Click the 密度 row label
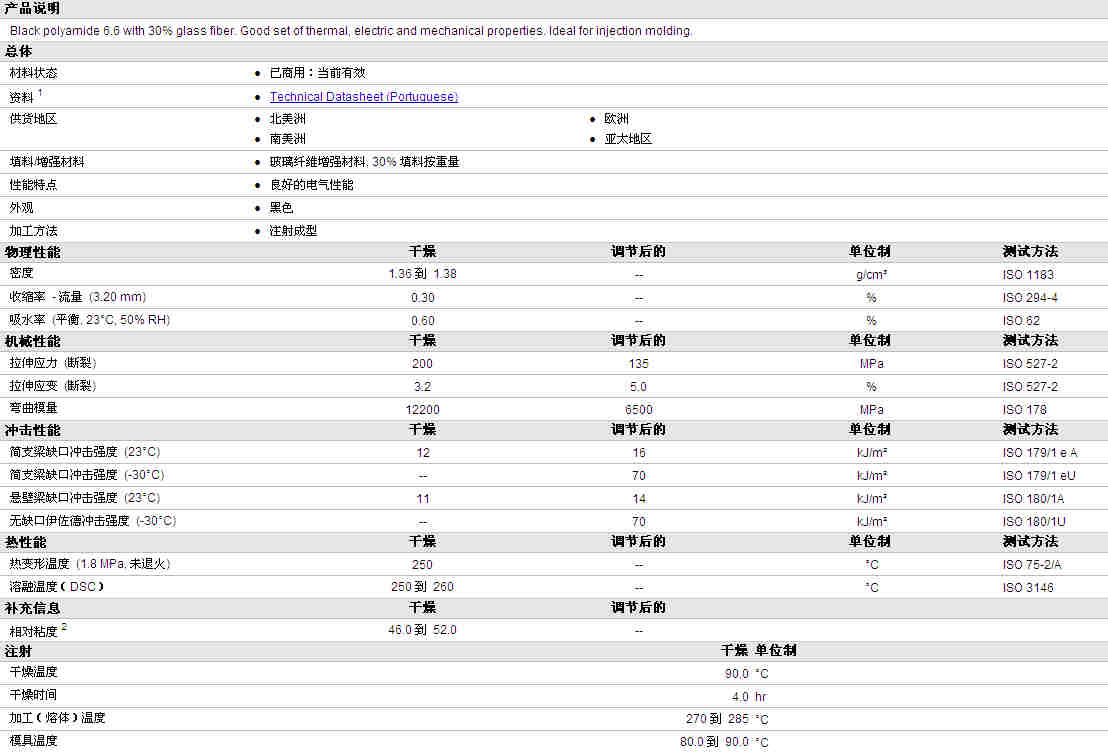 (x=21, y=273)
